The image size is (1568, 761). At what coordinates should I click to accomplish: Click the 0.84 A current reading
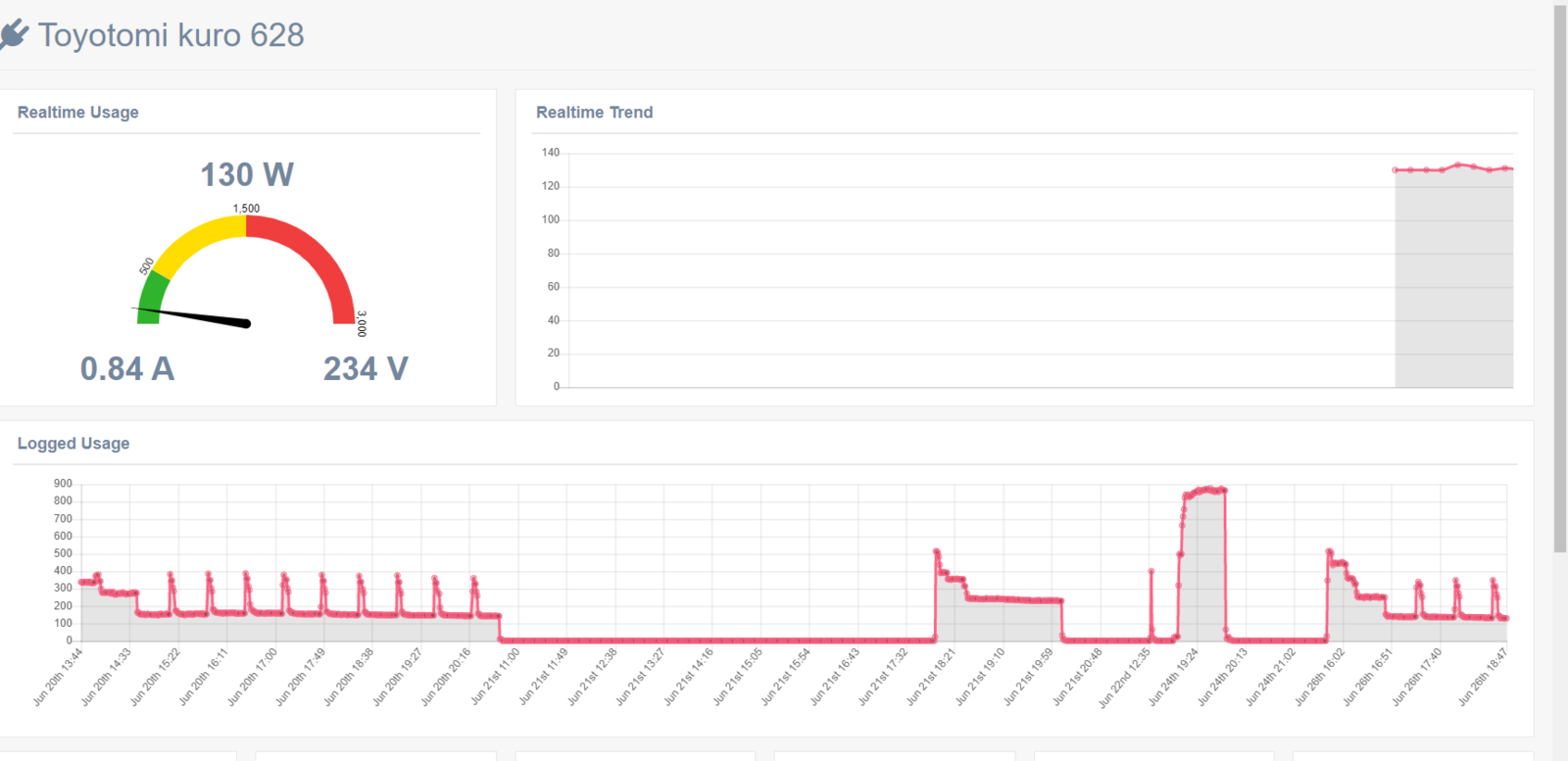tap(127, 368)
